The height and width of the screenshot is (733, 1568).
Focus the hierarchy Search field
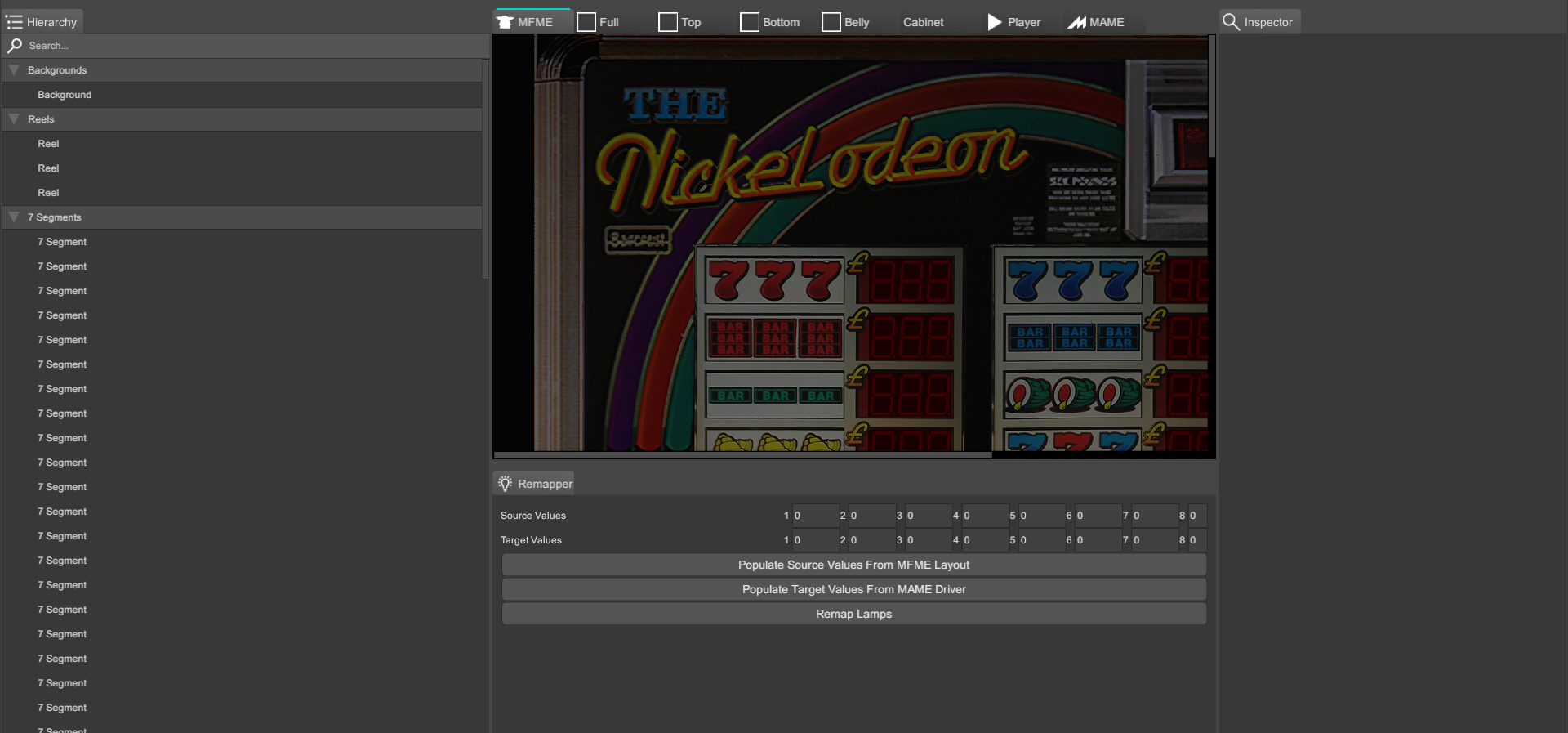(245, 46)
